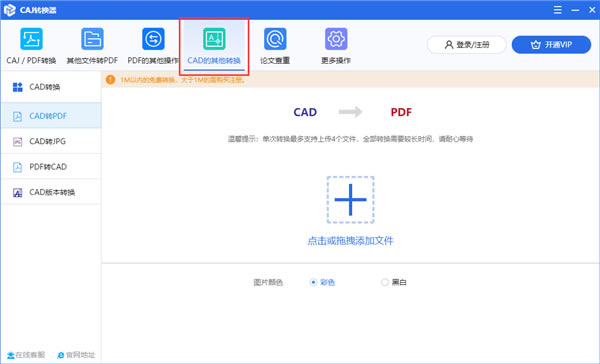600x364 pixels.
Task: Open the 在线客服 link
Action: click(26, 355)
